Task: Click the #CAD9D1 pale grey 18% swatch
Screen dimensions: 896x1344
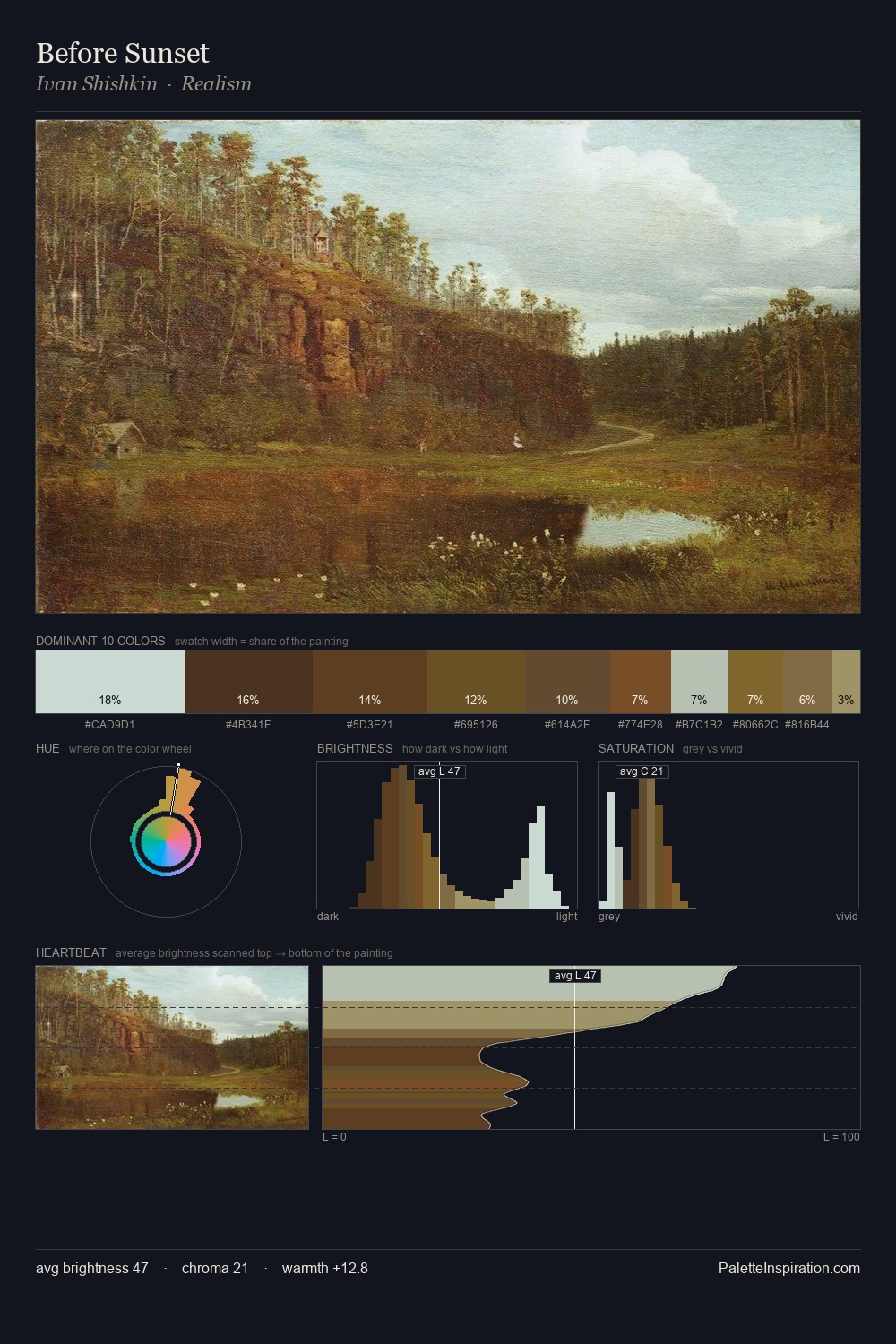Action: [110, 682]
